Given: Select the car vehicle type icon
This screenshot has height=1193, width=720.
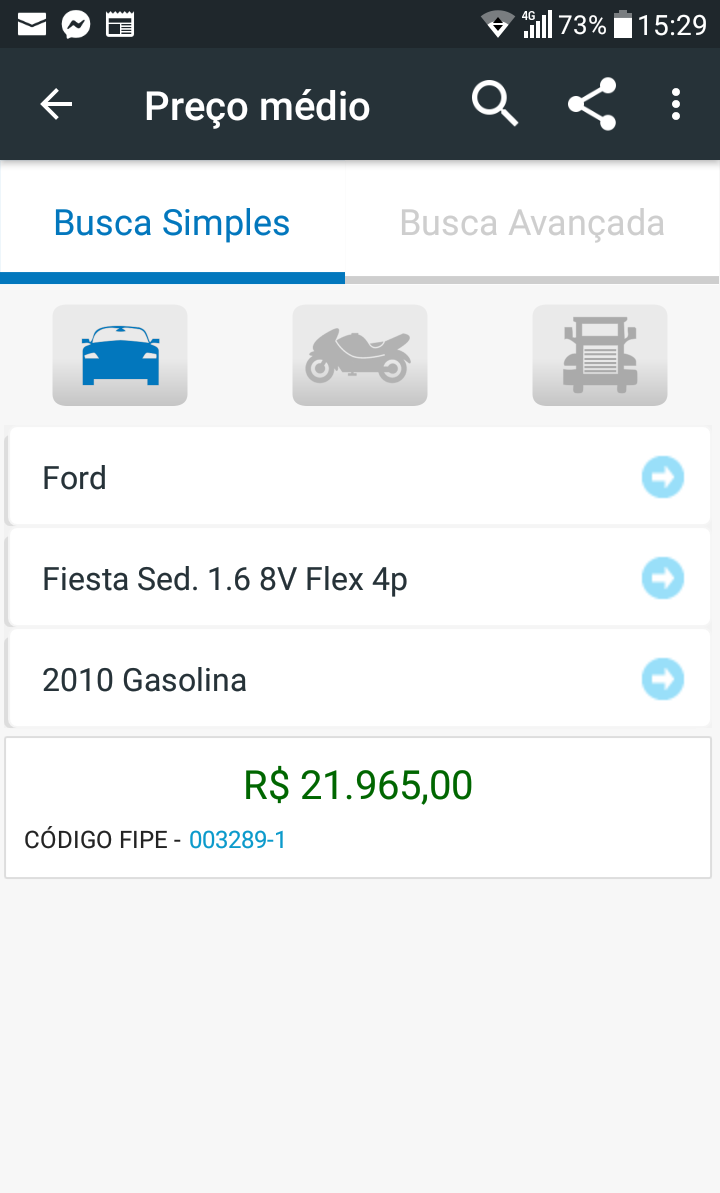Looking at the screenshot, I should coord(120,355).
